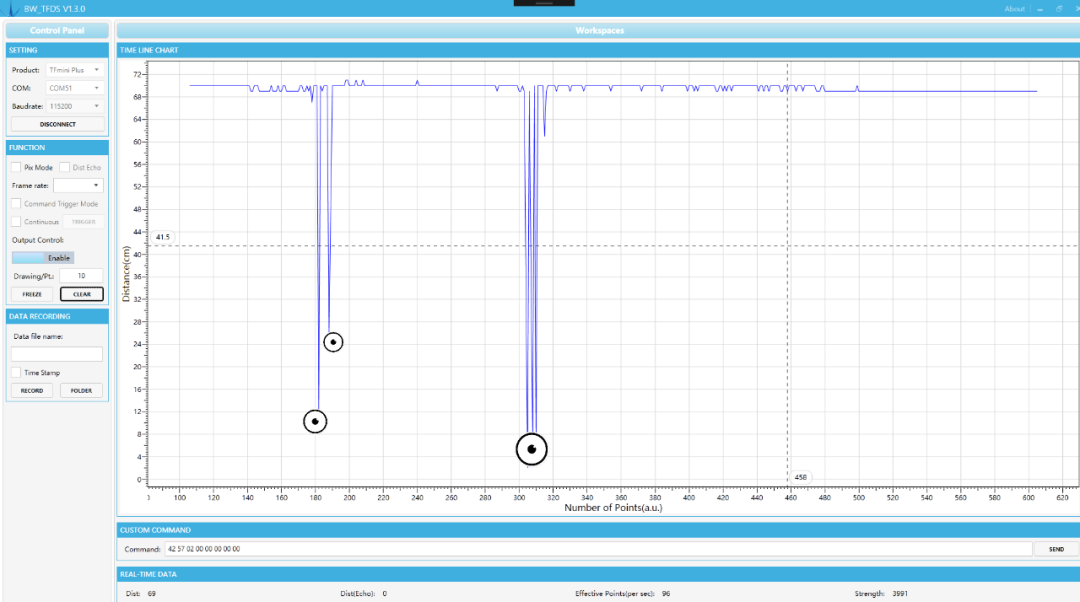
Task: Click the FREEZE chart button
Action: point(32,294)
